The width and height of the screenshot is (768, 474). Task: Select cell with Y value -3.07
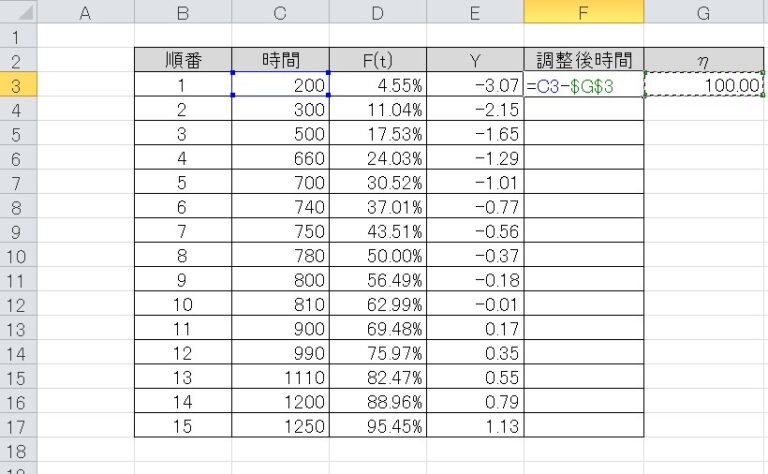click(474, 86)
